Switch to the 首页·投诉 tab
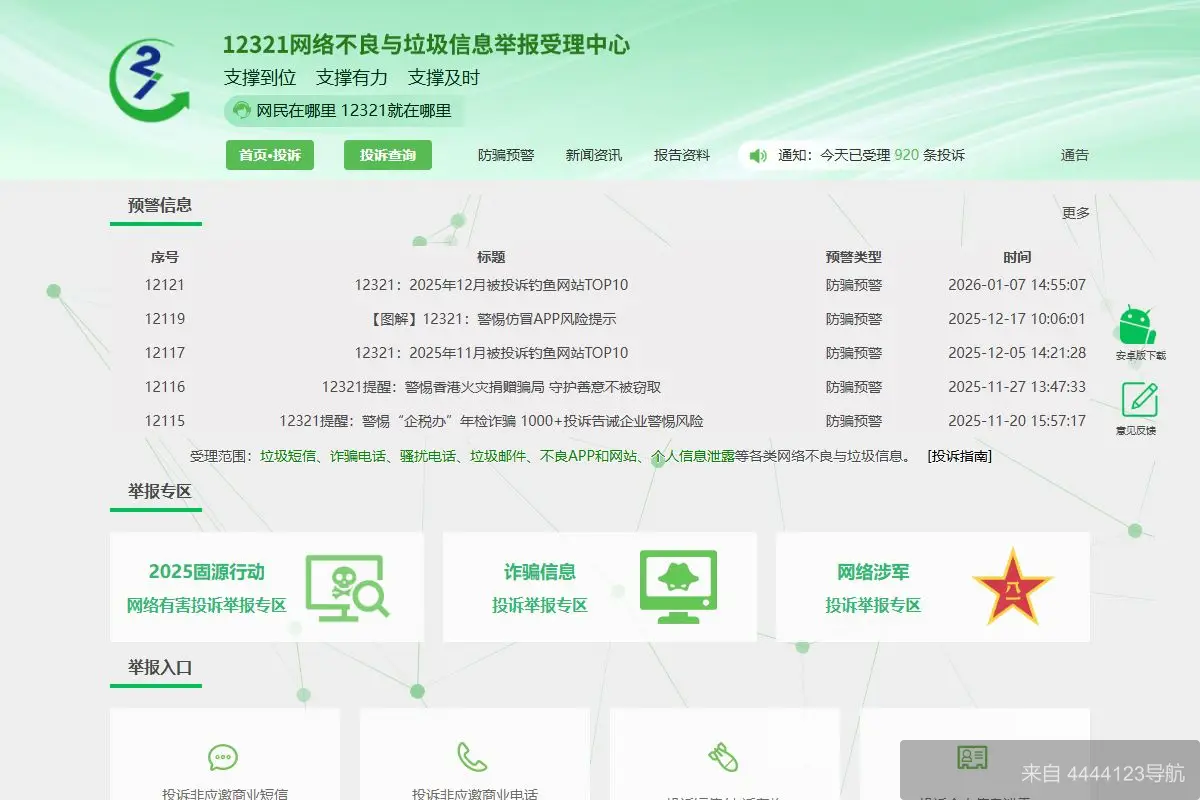The image size is (1200, 800). point(269,155)
